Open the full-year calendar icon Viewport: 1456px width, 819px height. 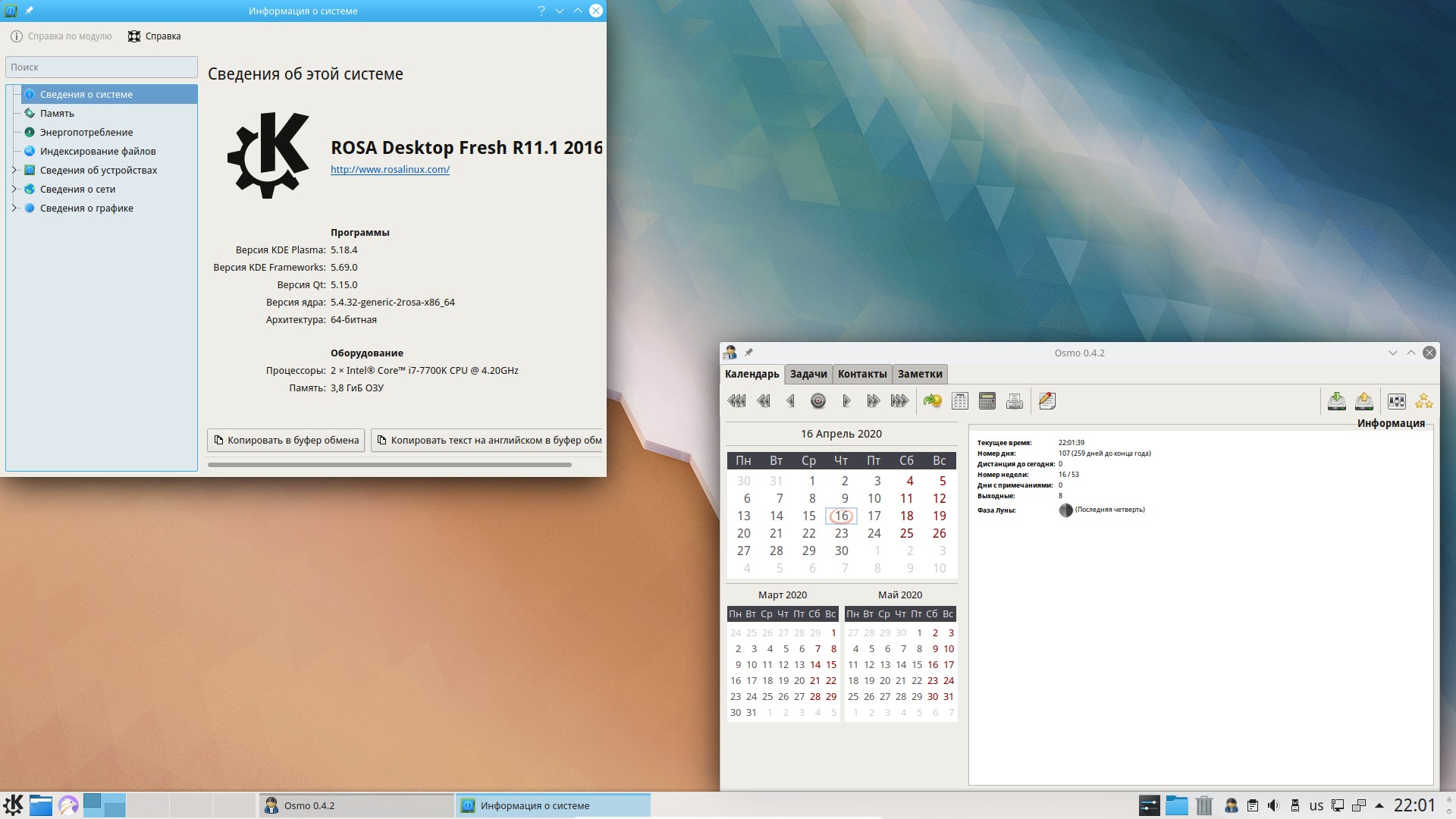(959, 401)
